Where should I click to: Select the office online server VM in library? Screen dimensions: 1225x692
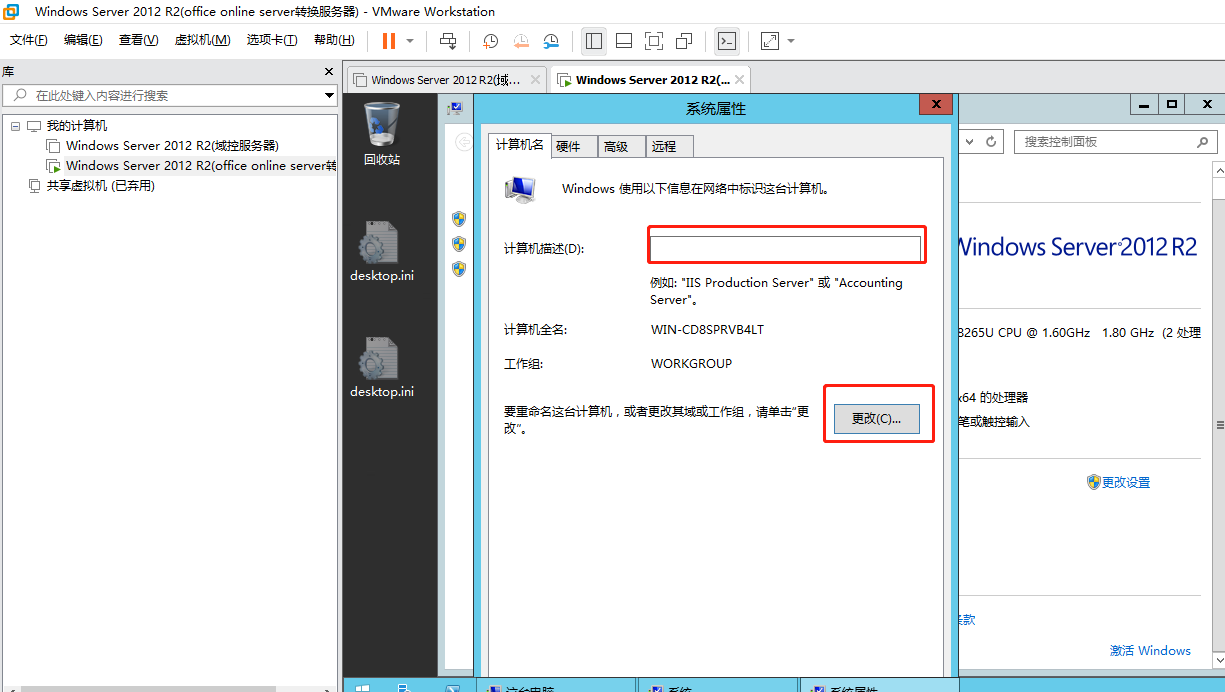coord(201,166)
